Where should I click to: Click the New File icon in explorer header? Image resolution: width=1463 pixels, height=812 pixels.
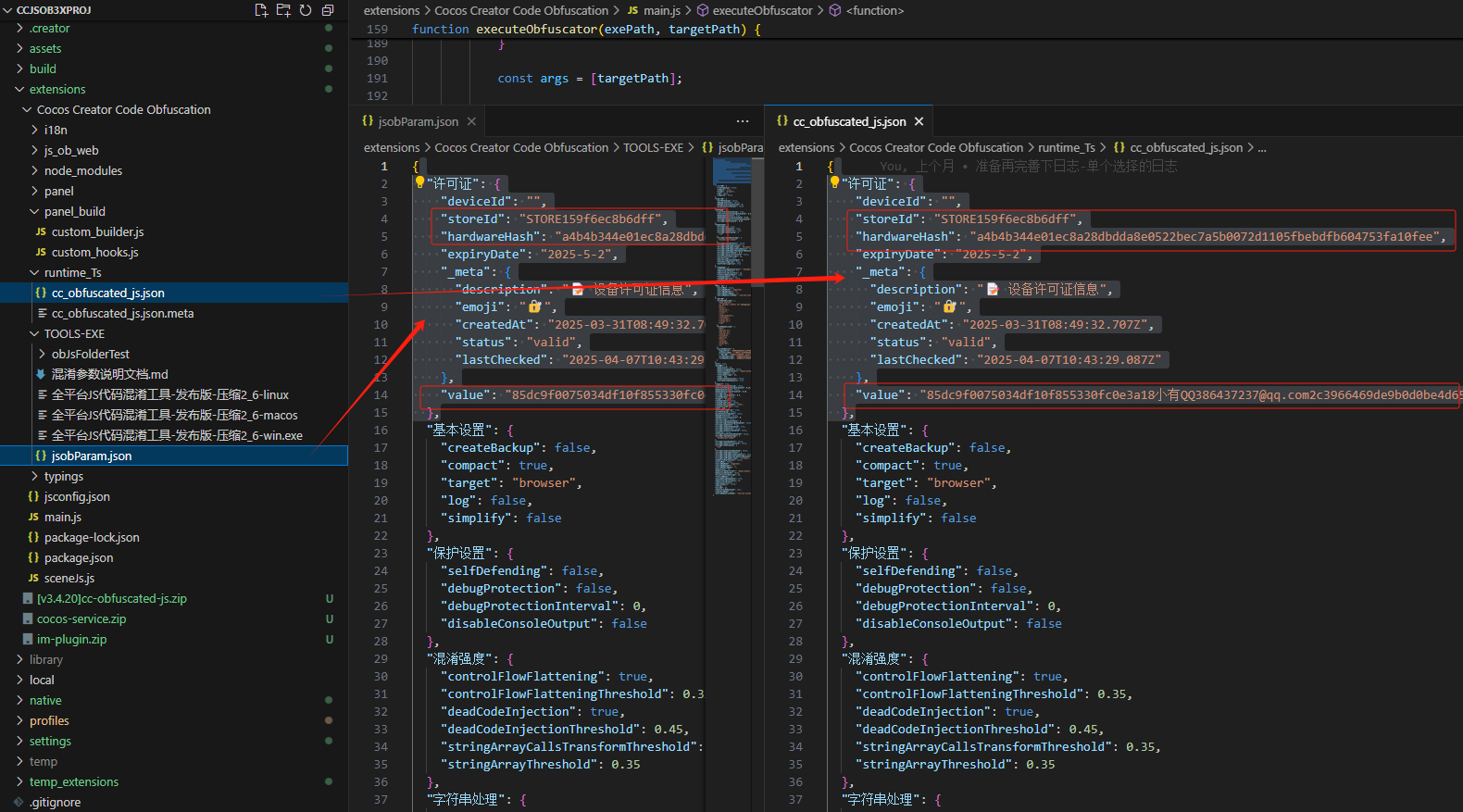click(261, 10)
